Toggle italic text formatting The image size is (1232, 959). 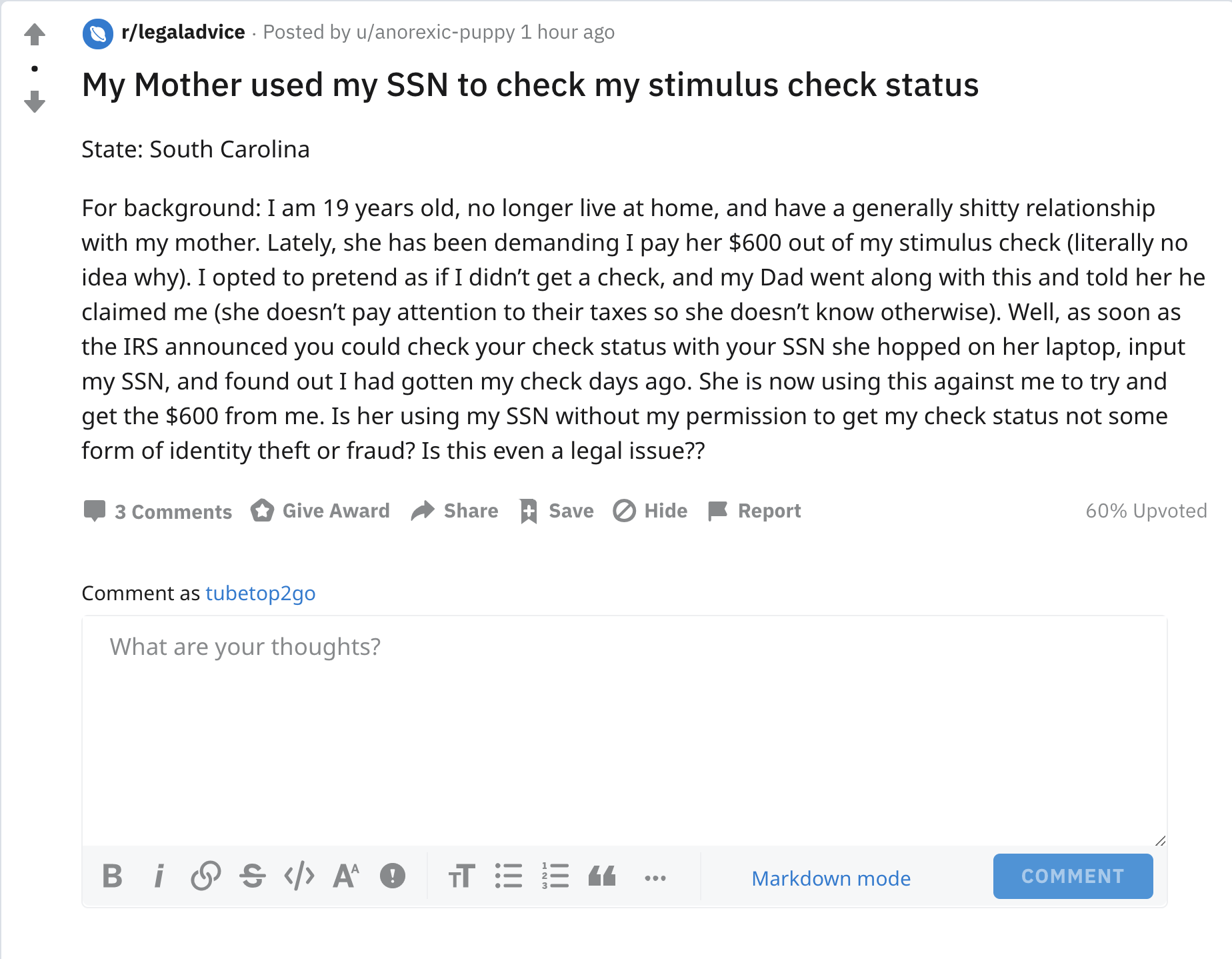(159, 876)
